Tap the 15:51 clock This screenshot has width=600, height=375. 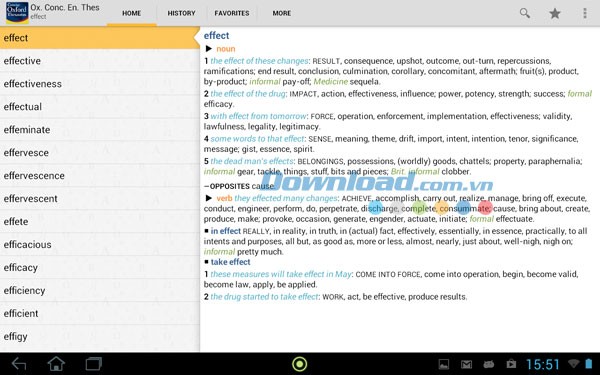(x=543, y=364)
